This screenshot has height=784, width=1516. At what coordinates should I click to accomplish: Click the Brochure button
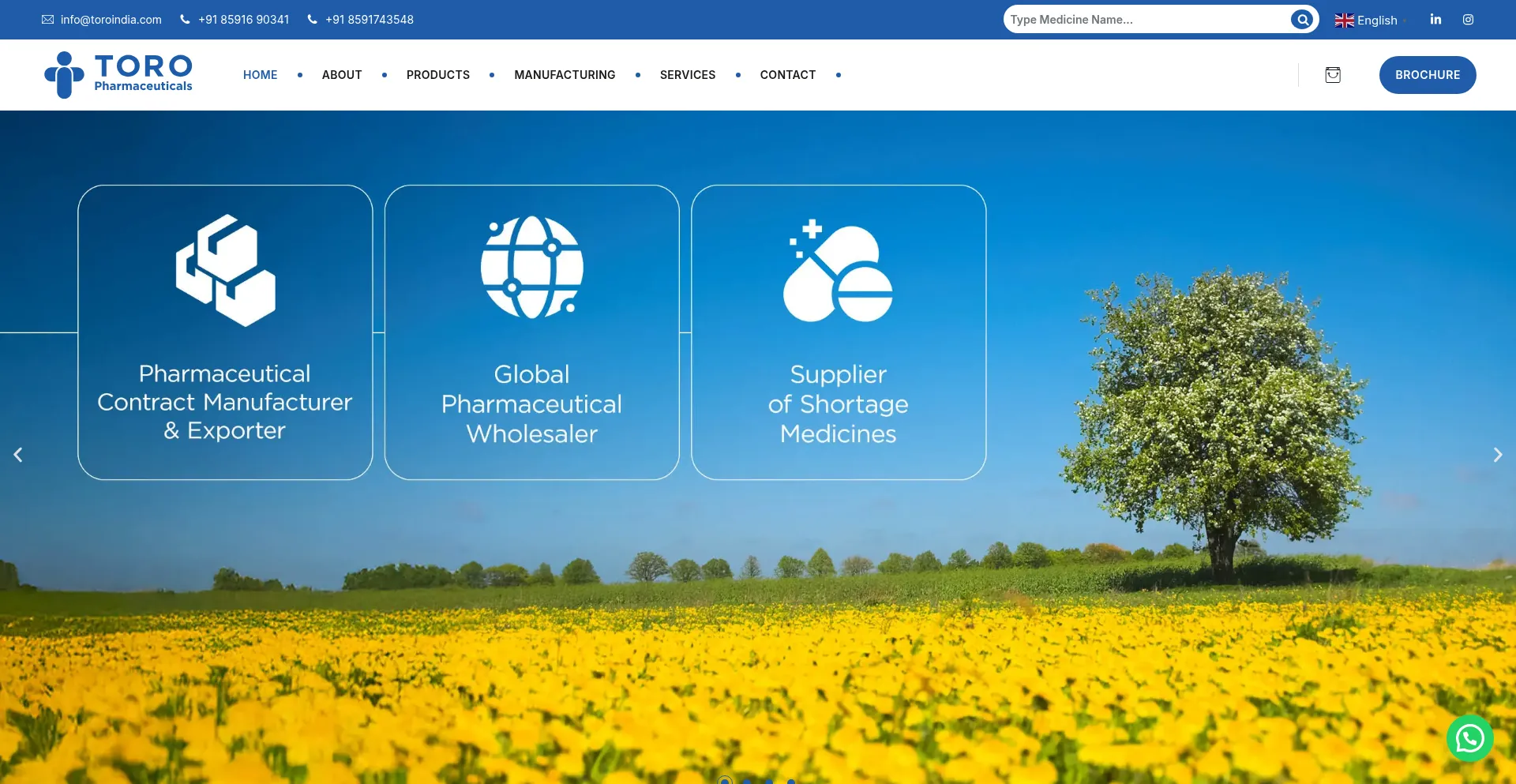point(1427,75)
